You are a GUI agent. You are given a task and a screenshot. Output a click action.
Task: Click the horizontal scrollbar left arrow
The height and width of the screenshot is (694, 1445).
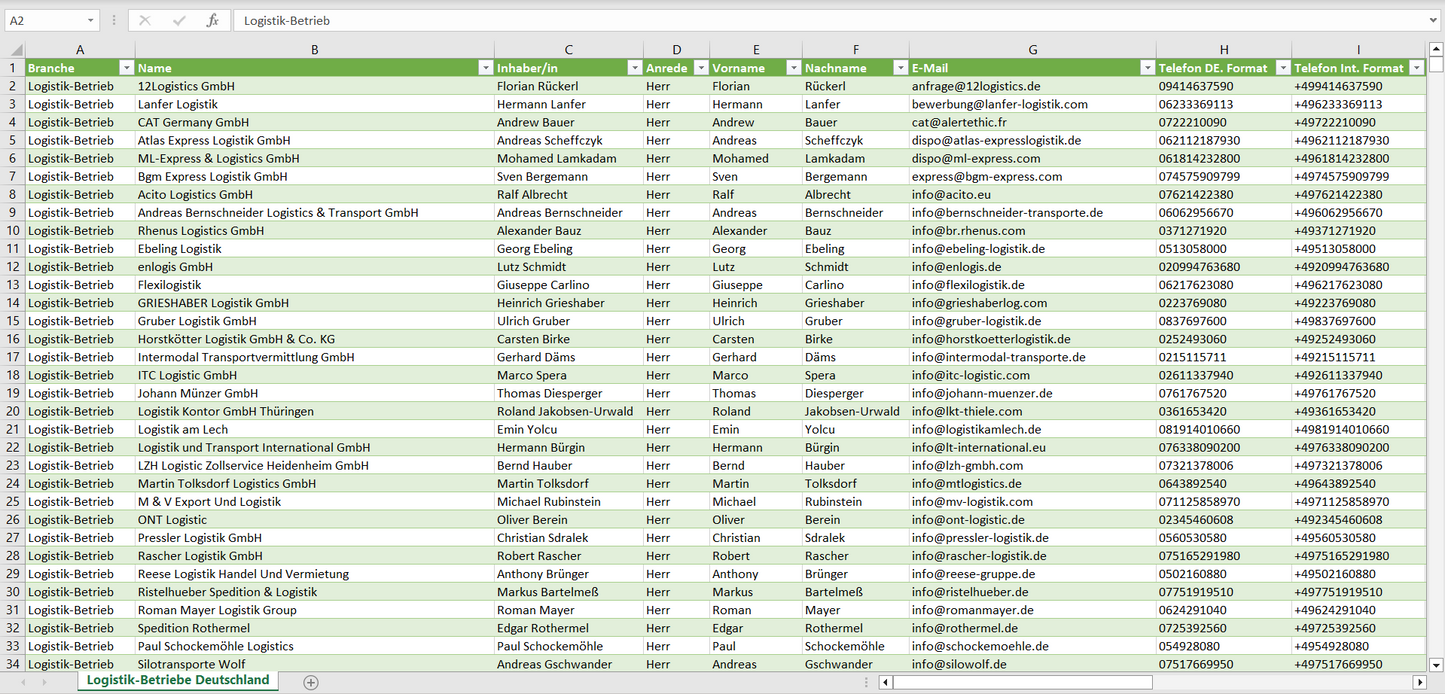tap(885, 682)
